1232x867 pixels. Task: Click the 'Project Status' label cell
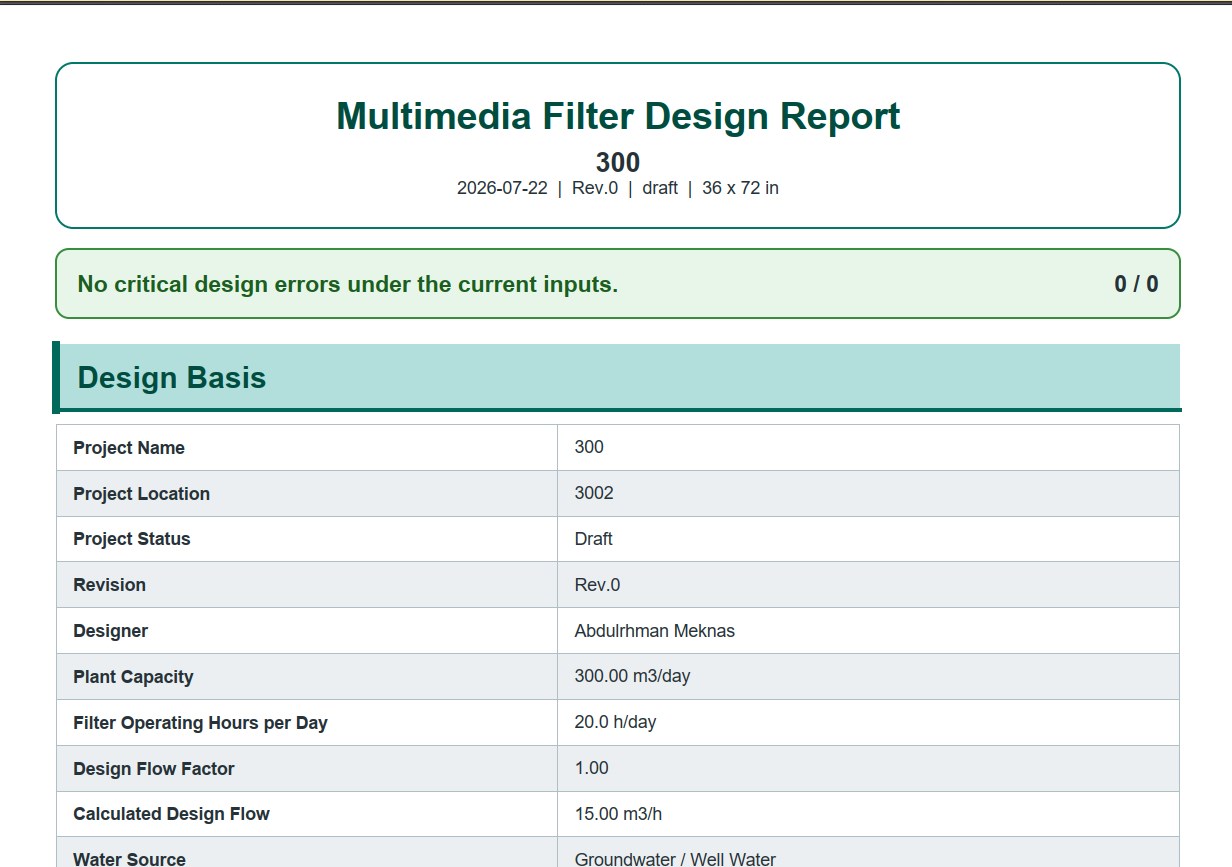[307, 539]
